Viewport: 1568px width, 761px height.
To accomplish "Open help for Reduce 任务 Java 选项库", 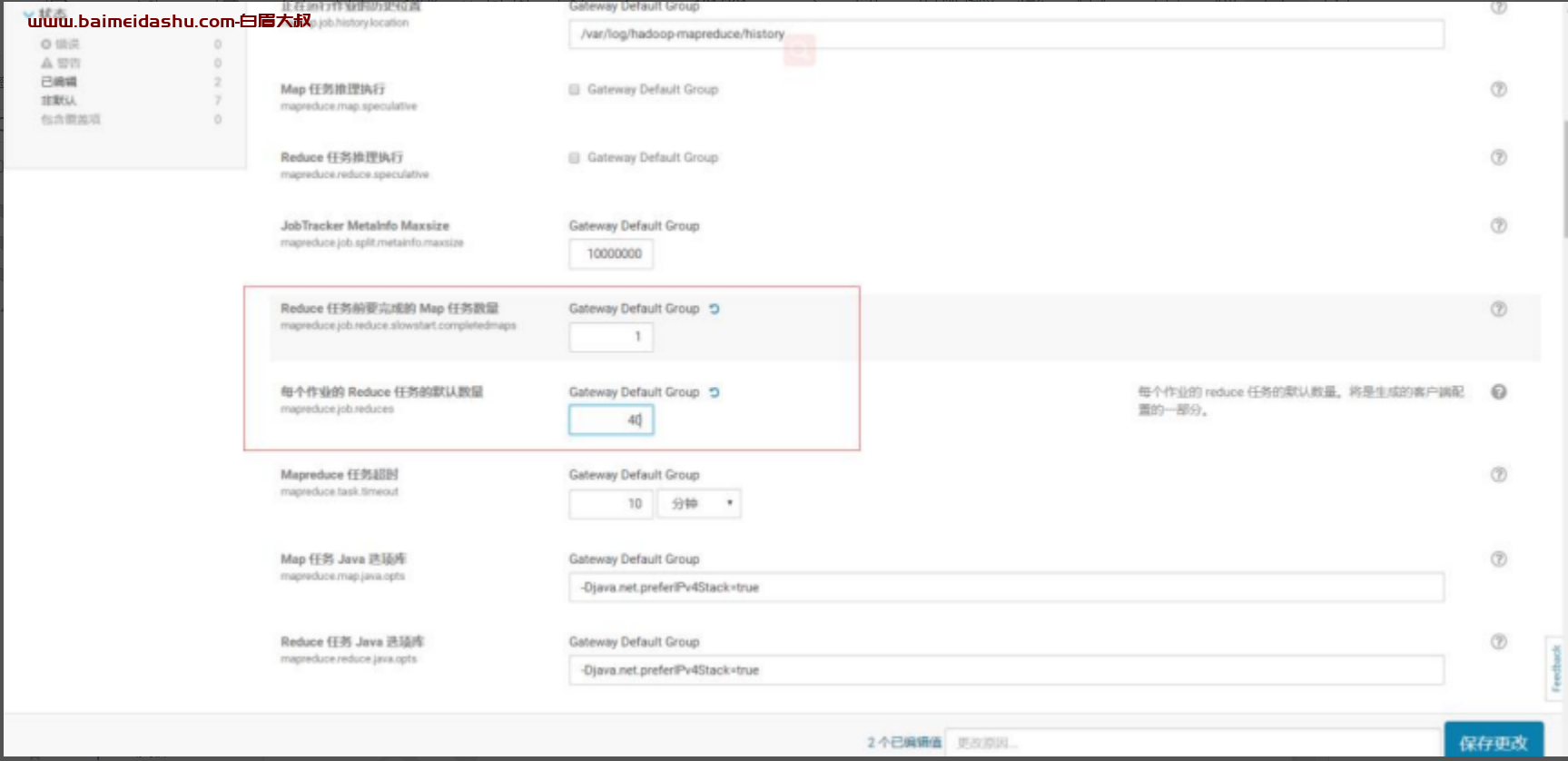I will click(1498, 641).
